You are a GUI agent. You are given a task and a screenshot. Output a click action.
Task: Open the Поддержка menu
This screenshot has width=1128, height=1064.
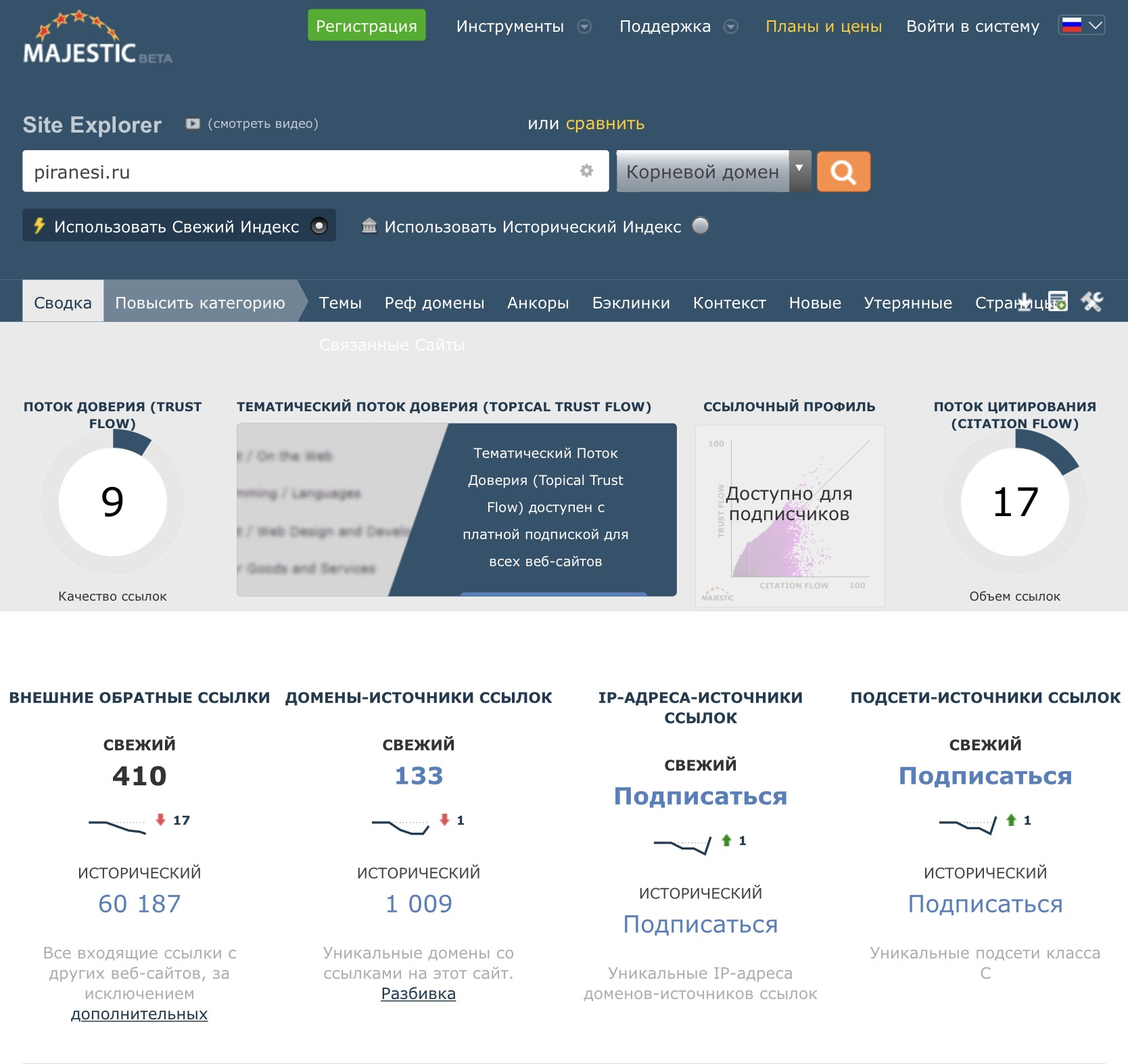coord(665,26)
